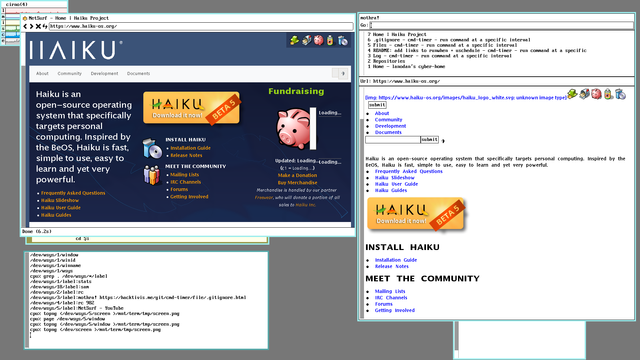Select history entry '7 Home | Haiku Project' in mothra
The width and height of the screenshot is (640, 360).
[x=397, y=35]
